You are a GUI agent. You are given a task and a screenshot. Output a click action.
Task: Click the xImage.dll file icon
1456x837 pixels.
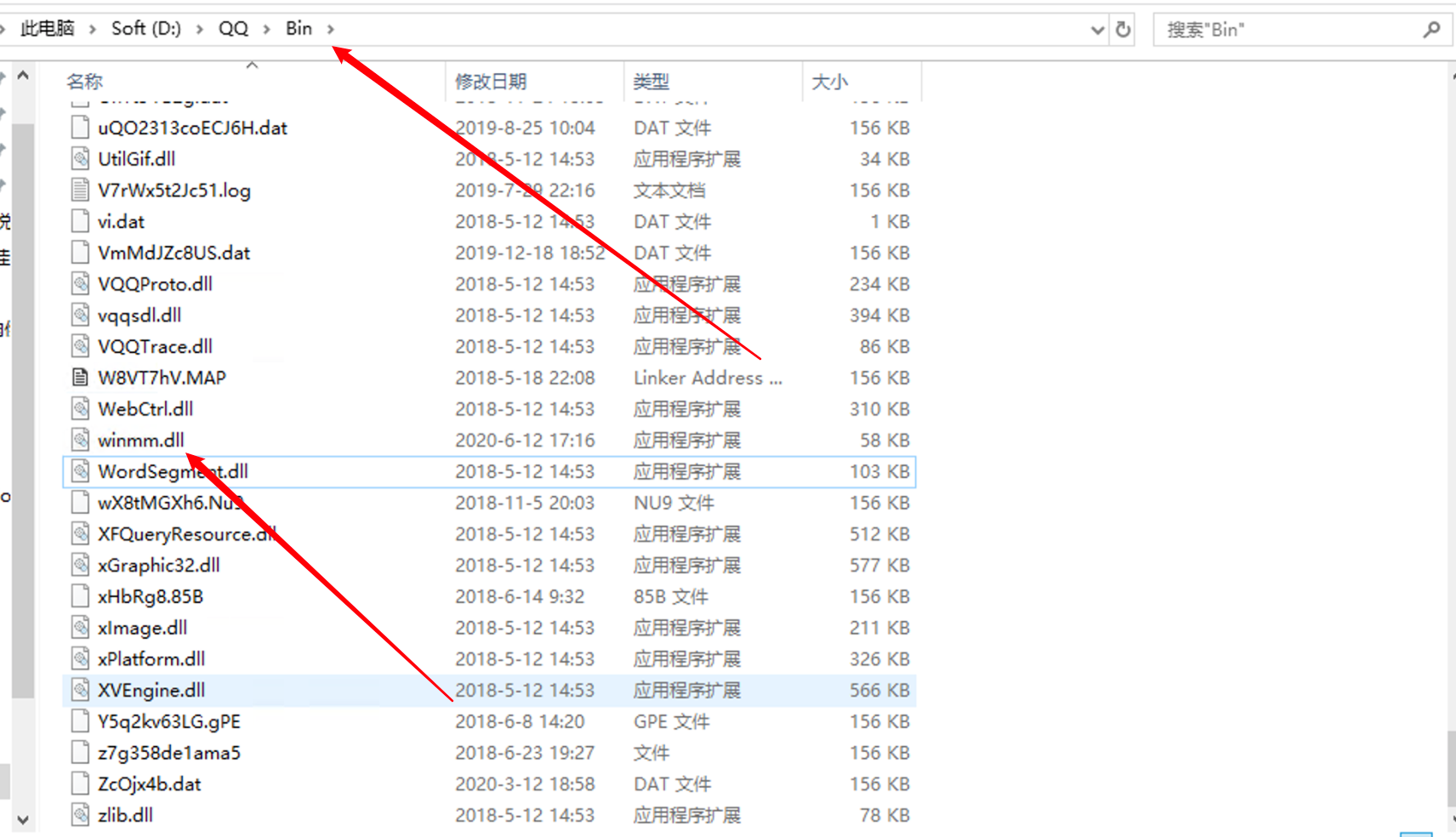click(x=80, y=628)
